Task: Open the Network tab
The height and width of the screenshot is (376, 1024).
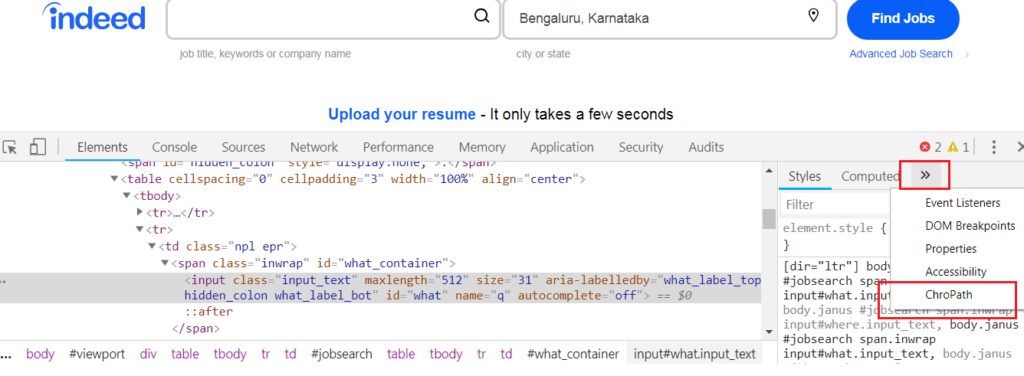Action: 314,147
